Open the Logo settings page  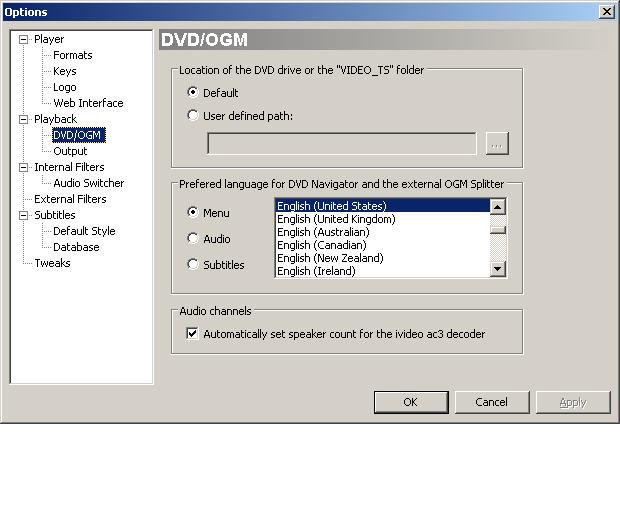(65, 87)
